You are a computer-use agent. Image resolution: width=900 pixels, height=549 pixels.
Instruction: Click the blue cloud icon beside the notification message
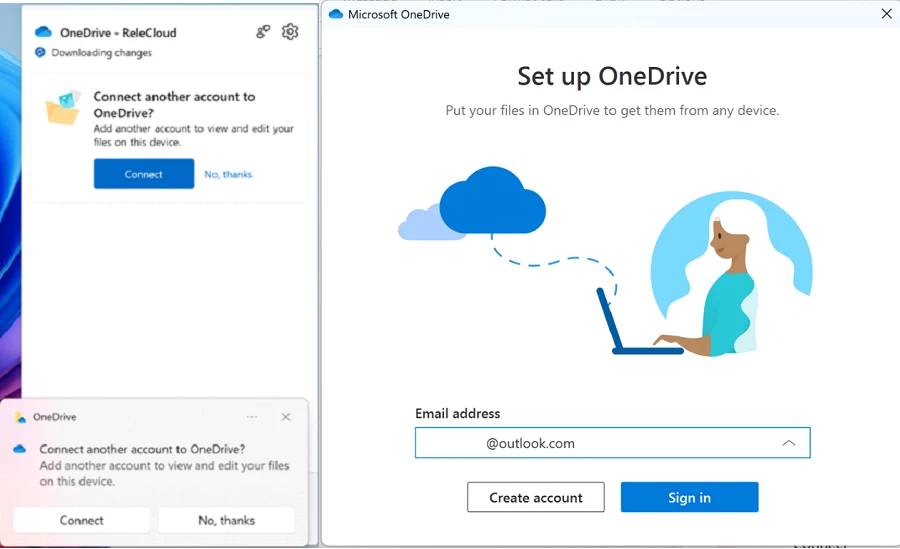(20, 449)
